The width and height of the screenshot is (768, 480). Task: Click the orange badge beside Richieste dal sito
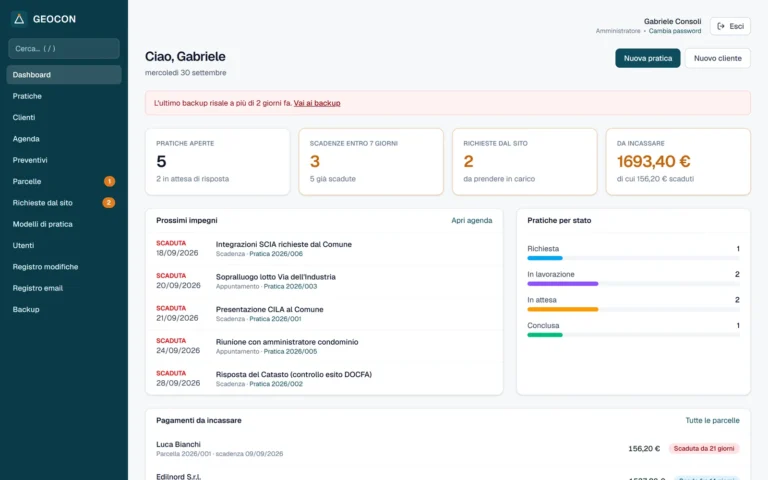point(109,202)
